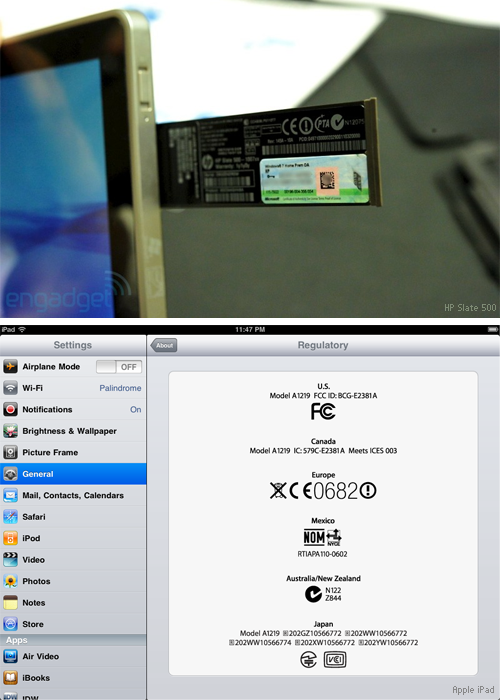
Task: Tap the Picture Frame icon
Action: [x=10, y=452]
